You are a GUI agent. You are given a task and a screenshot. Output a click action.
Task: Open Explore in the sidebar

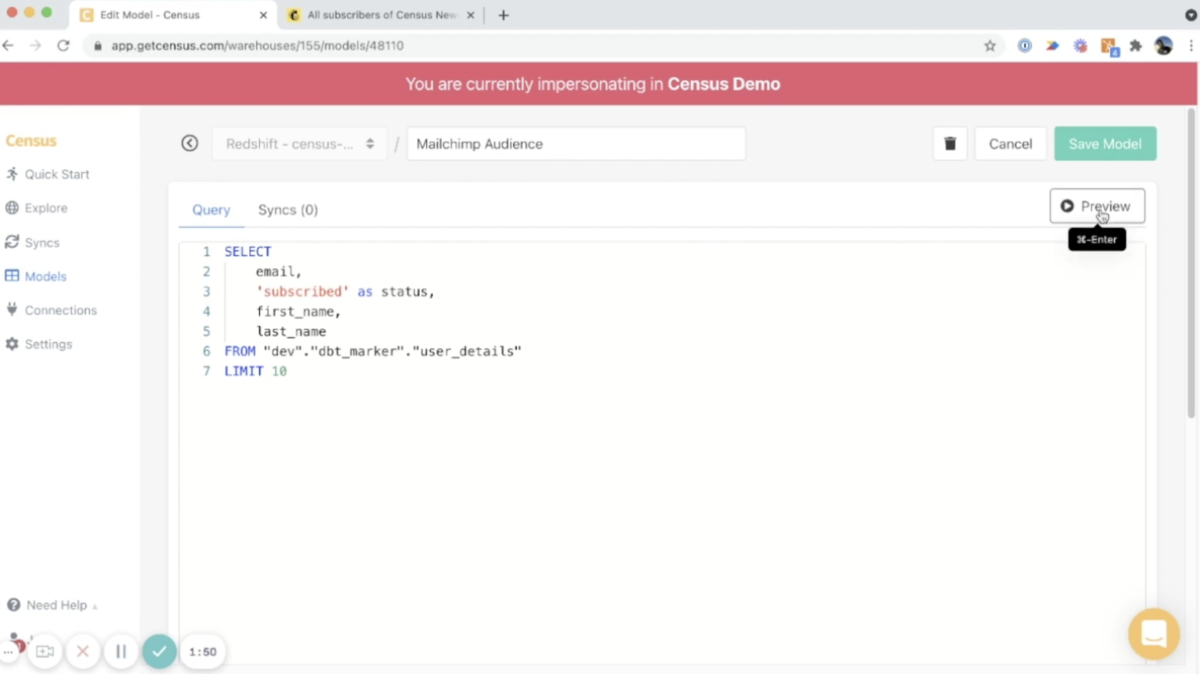point(36,208)
